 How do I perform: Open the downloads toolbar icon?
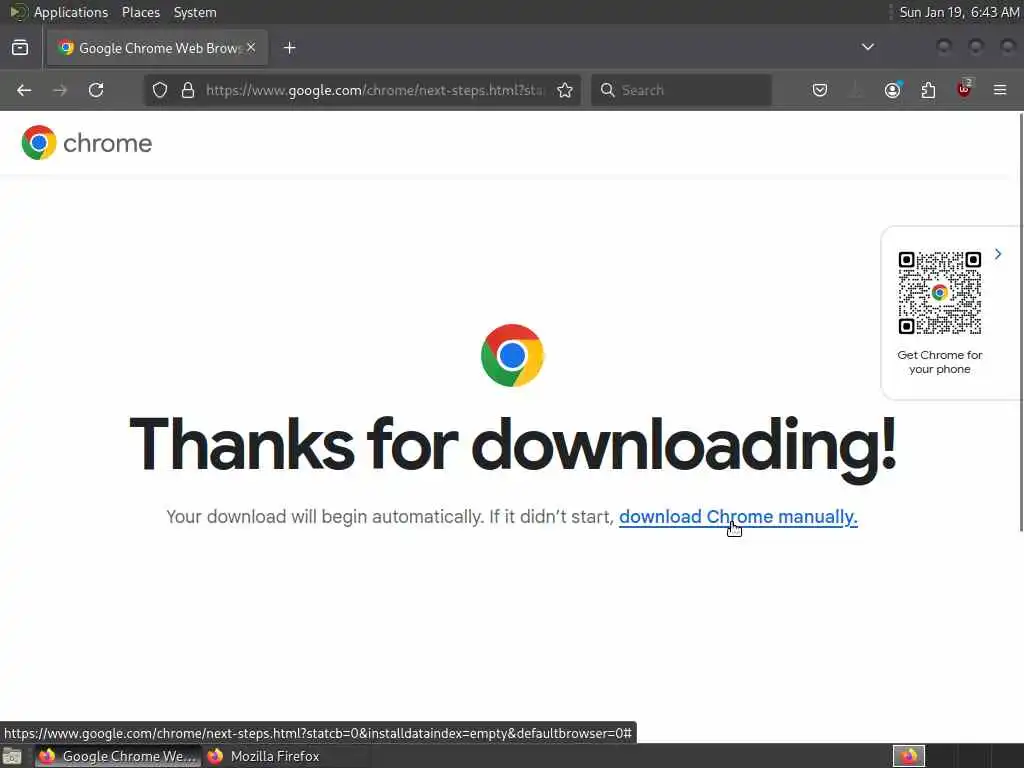point(856,90)
